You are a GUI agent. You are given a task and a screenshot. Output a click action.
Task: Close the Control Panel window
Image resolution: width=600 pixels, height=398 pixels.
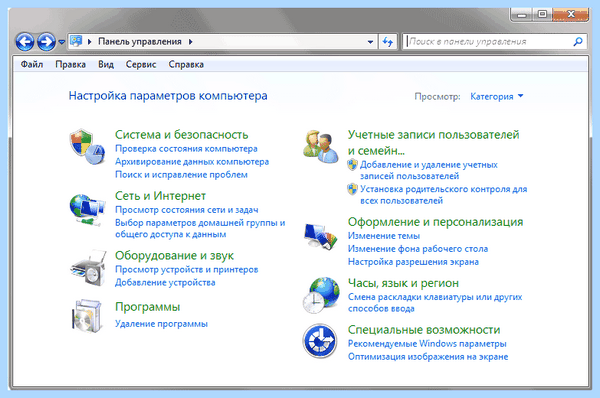coord(570,15)
